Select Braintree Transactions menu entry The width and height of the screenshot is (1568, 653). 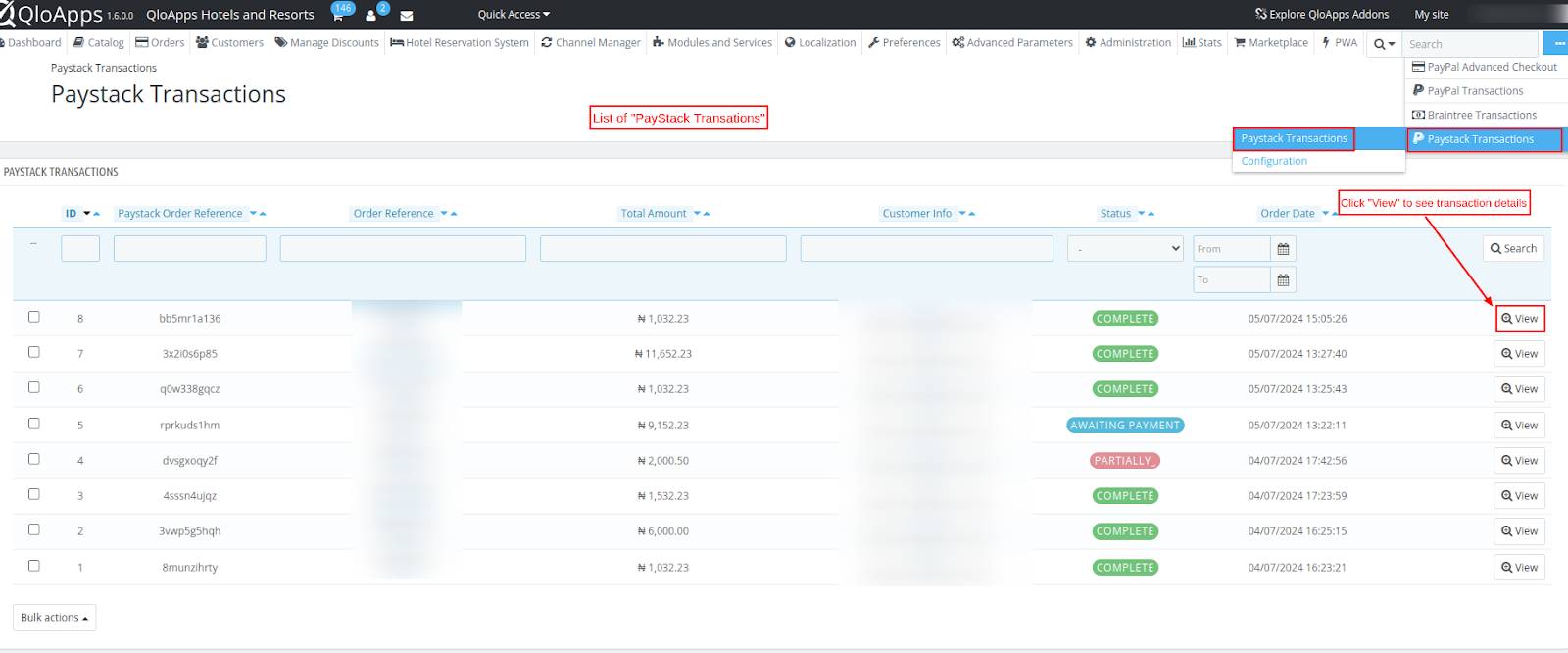pos(1486,115)
